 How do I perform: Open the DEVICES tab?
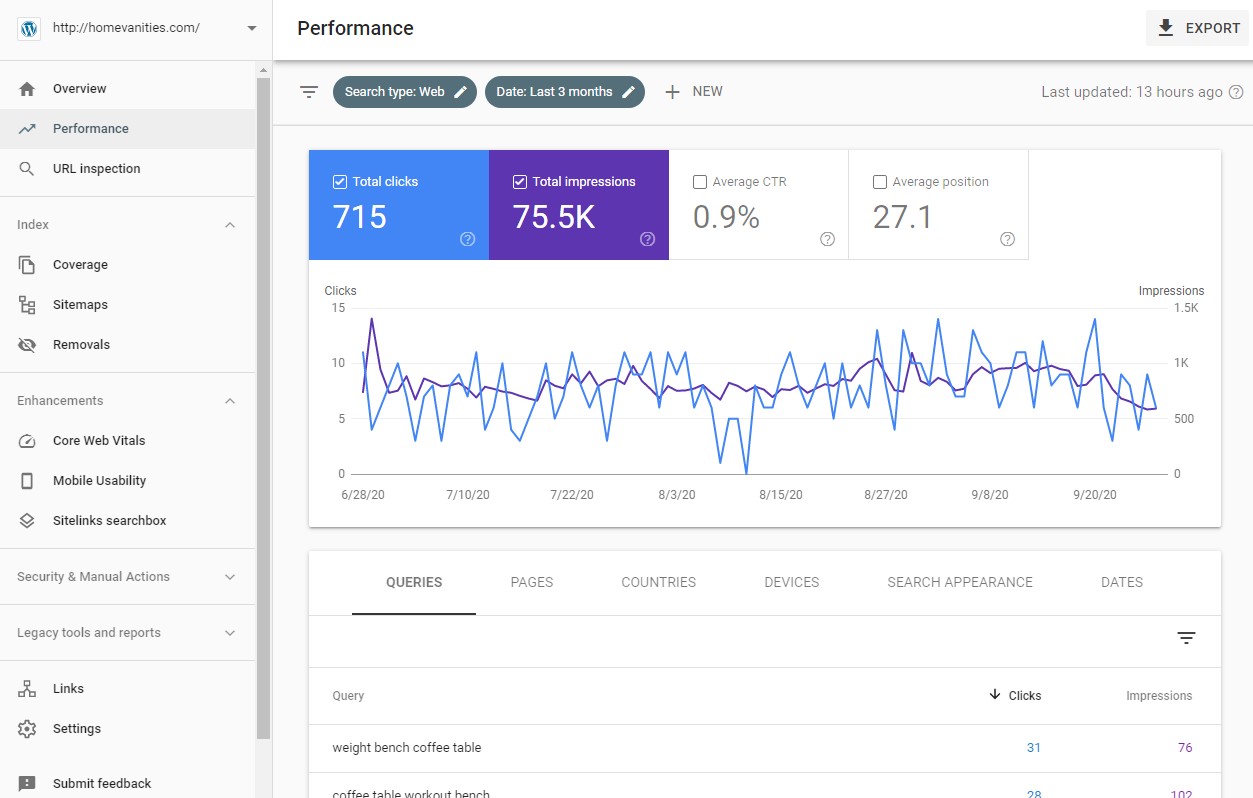(791, 582)
